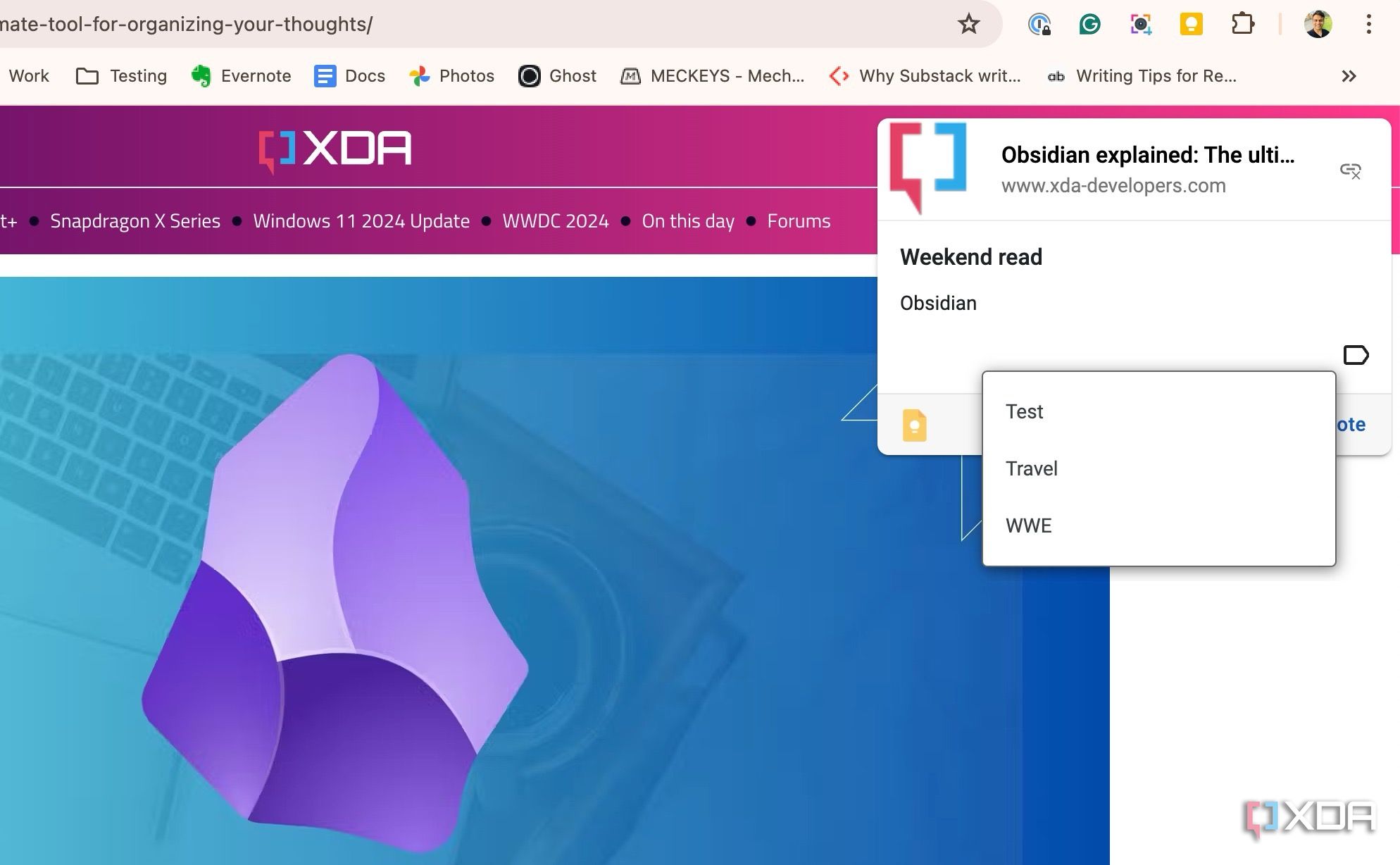Image resolution: width=1400 pixels, height=865 pixels.
Task: Click the www.xda-developers.com note source
Action: tap(1113, 186)
